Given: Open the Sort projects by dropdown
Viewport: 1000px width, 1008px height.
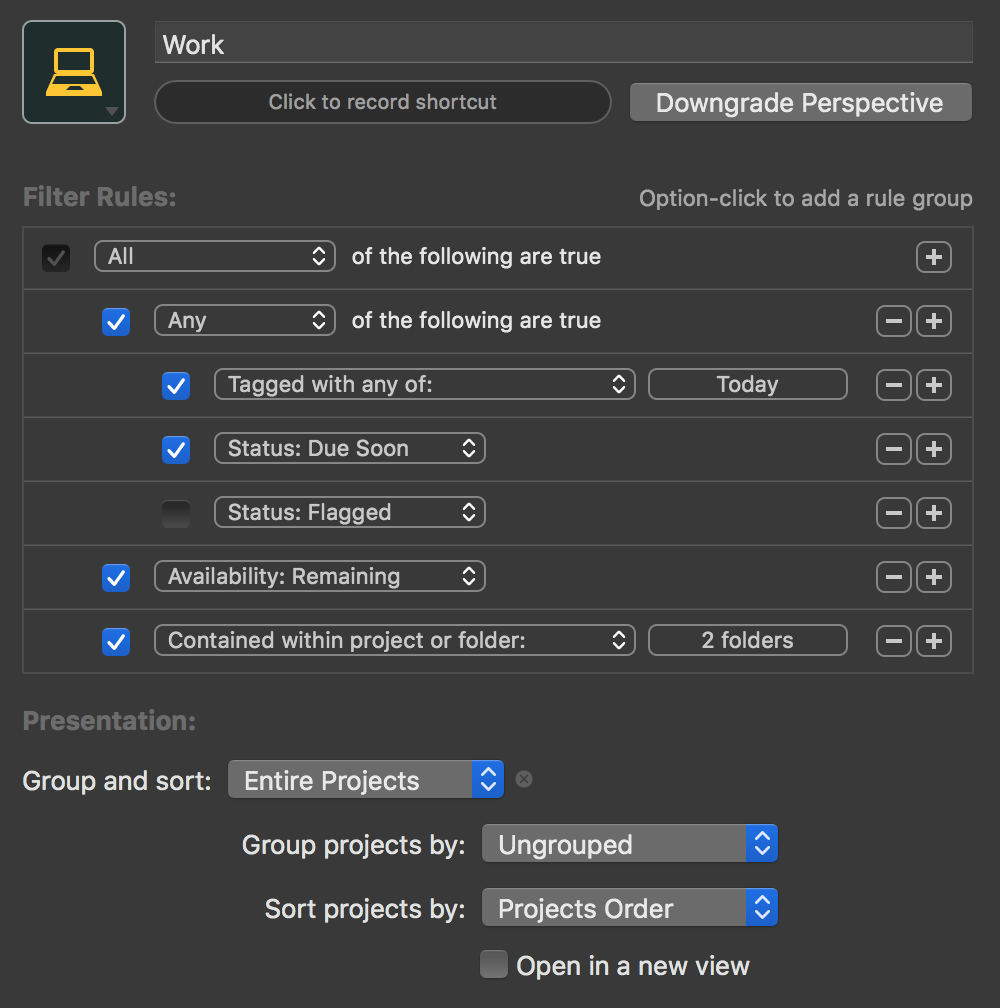Looking at the screenshot, I should (x=629, y=909).
